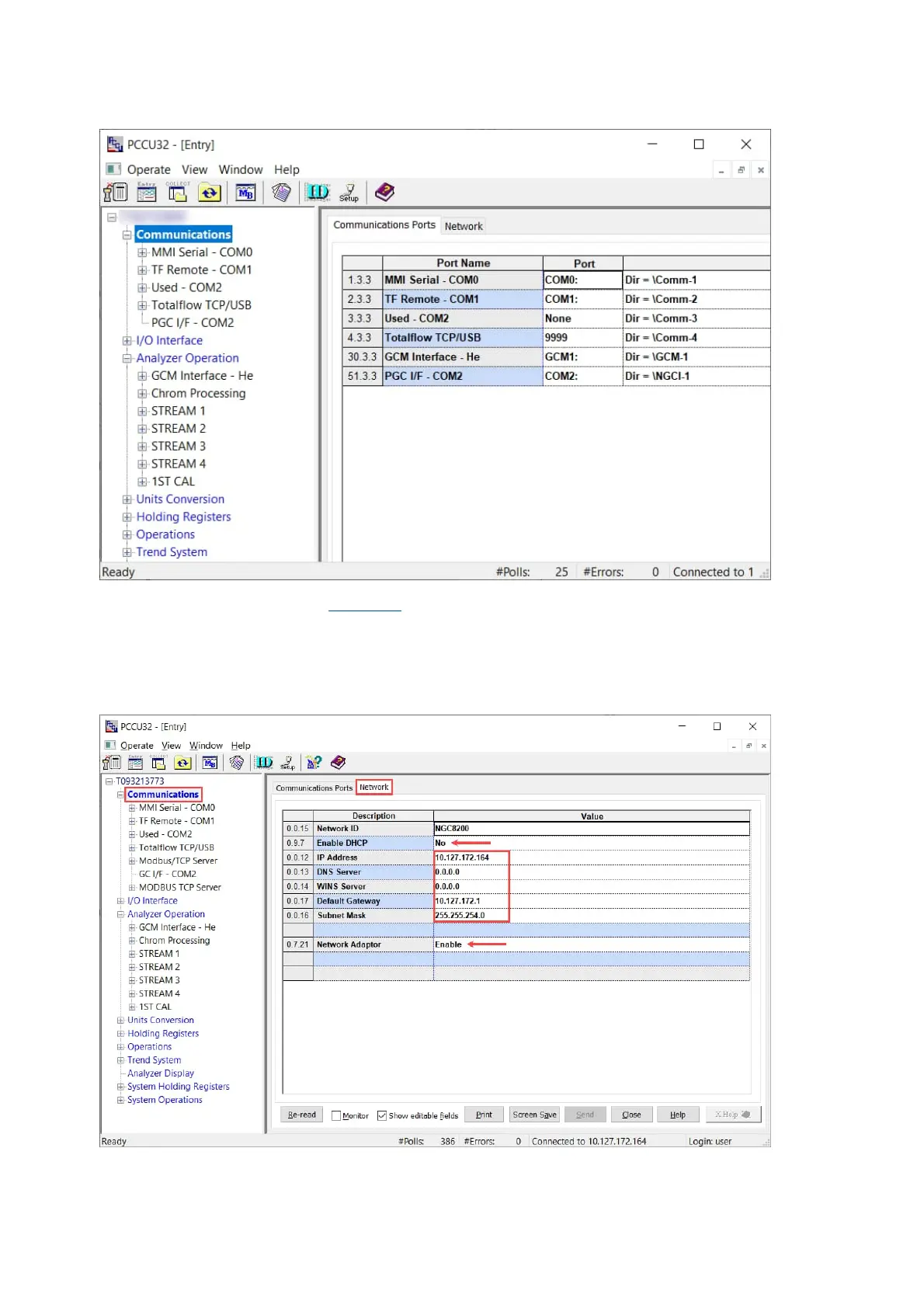Expand the System Holding Registers node
Screen dimensions: 924x1308
coord(120,1087)
